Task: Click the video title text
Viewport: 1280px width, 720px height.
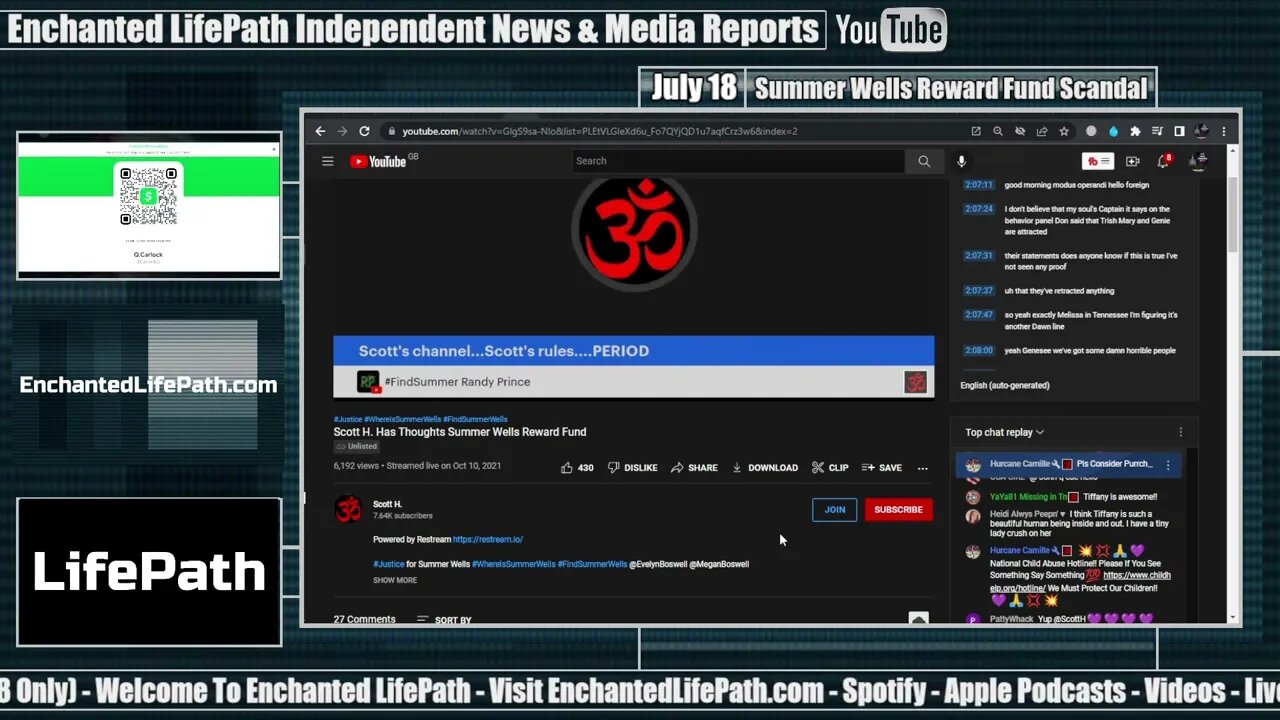Action: 460,432
